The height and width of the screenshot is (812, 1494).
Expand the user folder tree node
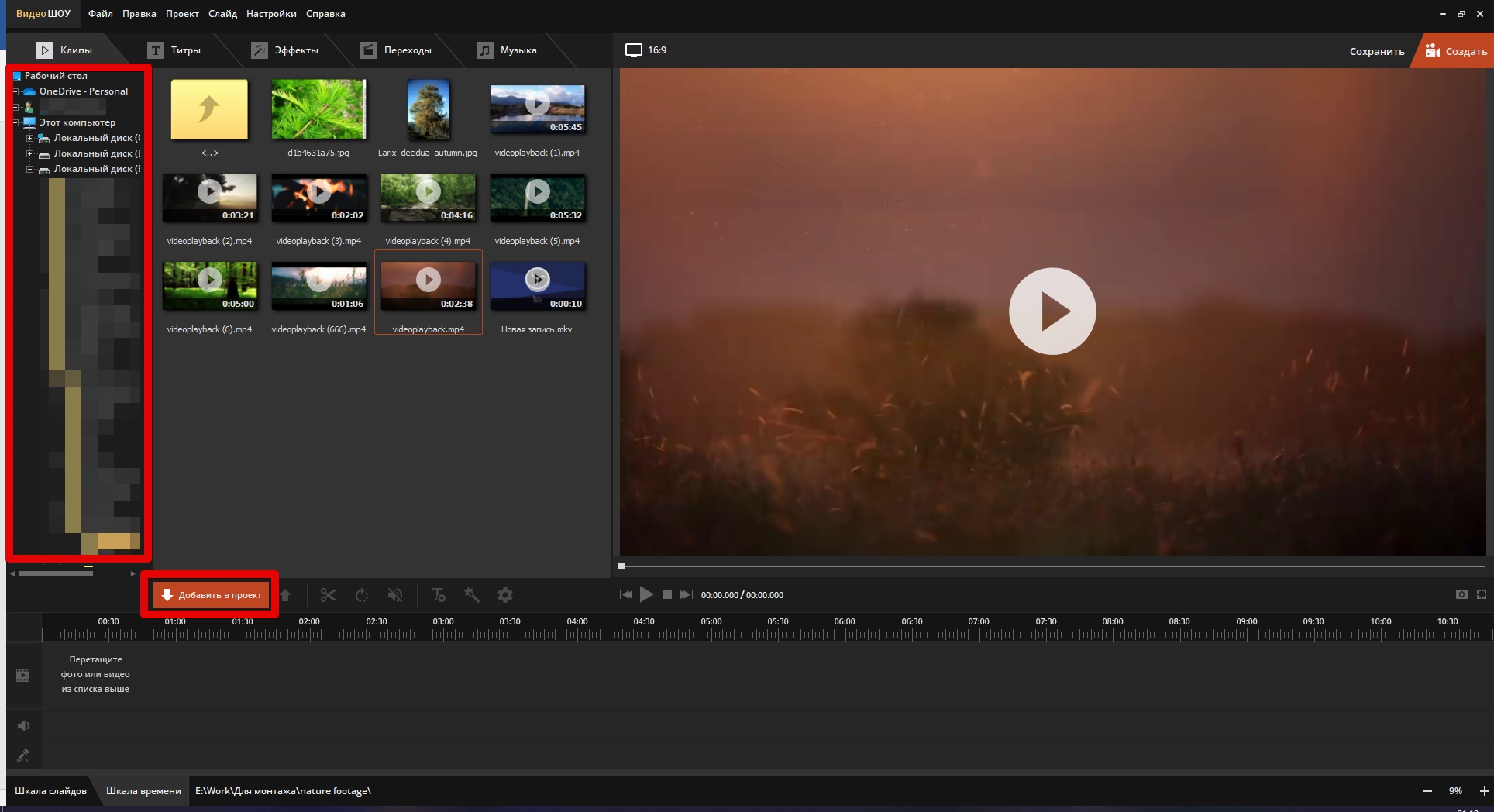coord(15,107)
